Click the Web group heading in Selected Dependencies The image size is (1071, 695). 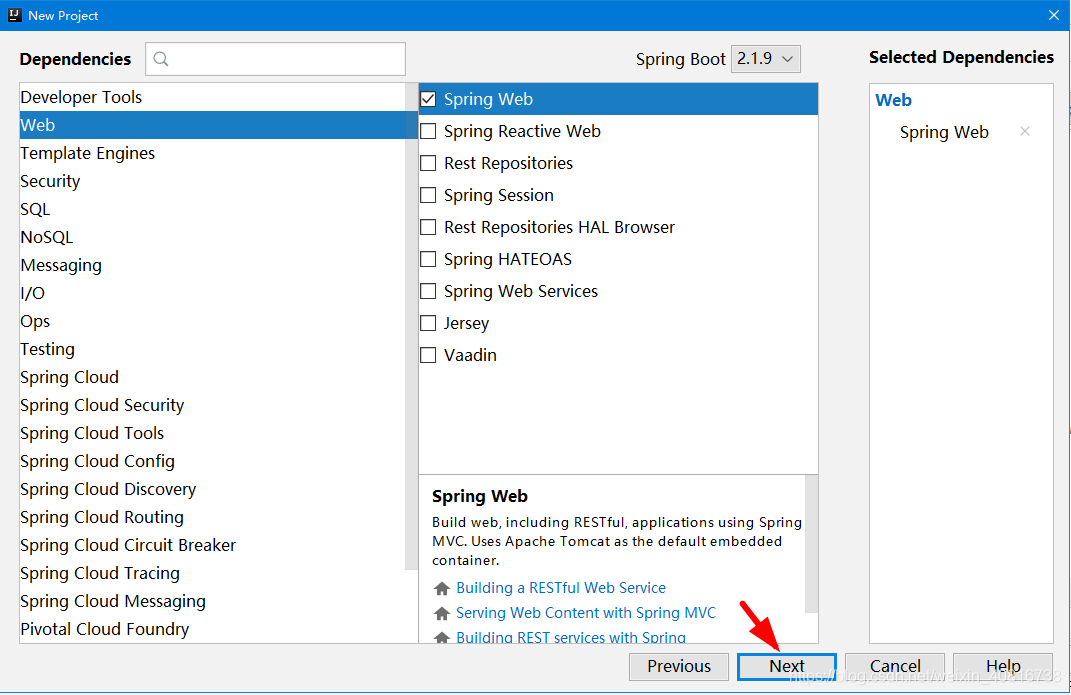(x=893, y=100)
